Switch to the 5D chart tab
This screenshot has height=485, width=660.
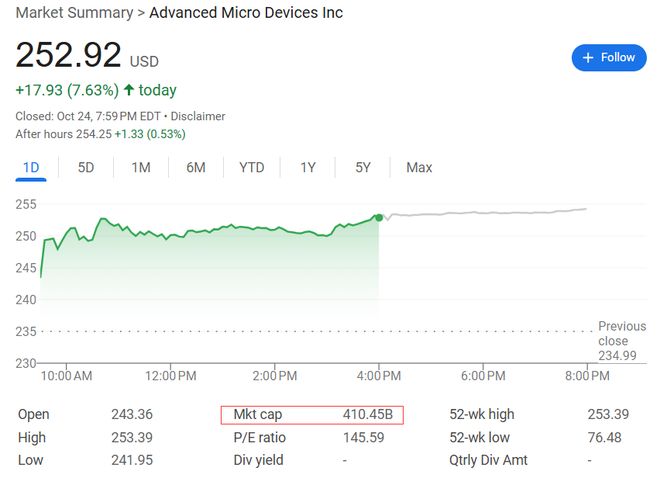tap(86, 167)
